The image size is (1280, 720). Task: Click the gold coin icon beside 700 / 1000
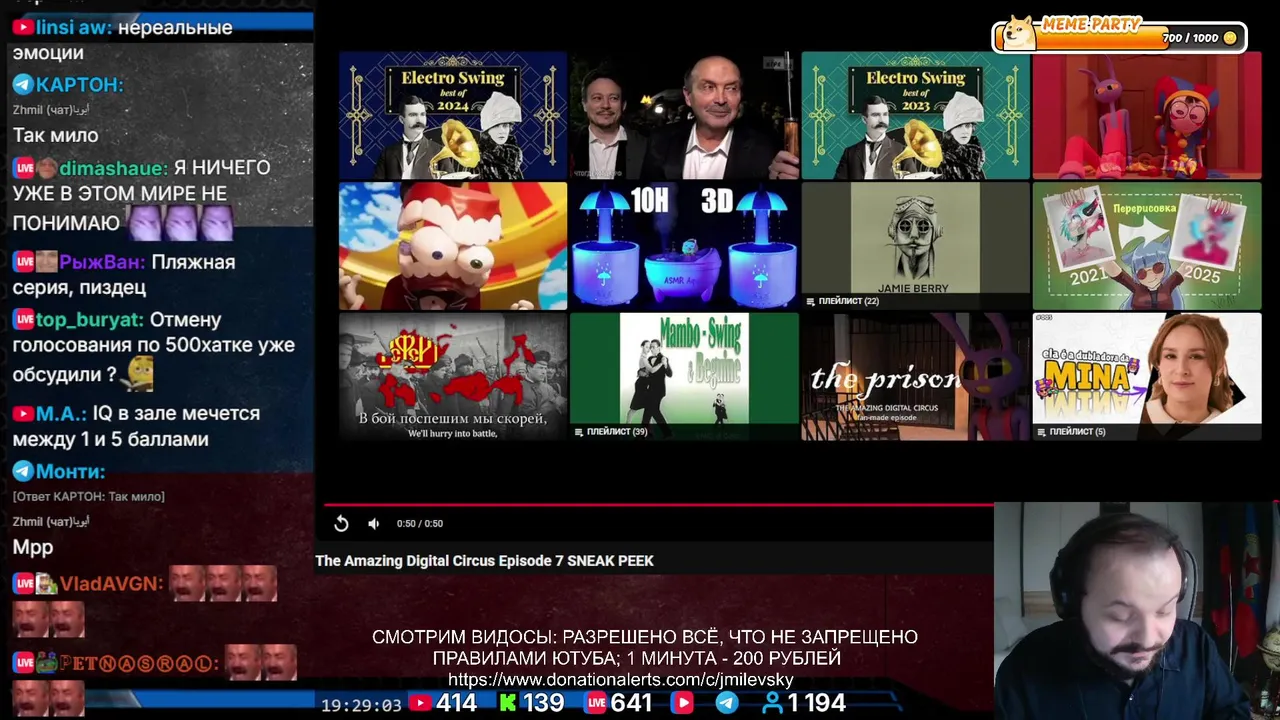point(1230,38)
